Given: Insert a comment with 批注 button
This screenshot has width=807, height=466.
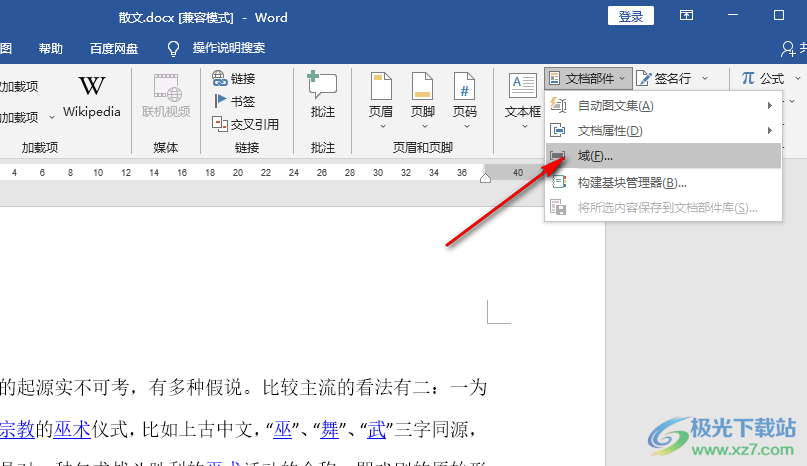Looking at the screenshot, I should click(x=322, y=97).
